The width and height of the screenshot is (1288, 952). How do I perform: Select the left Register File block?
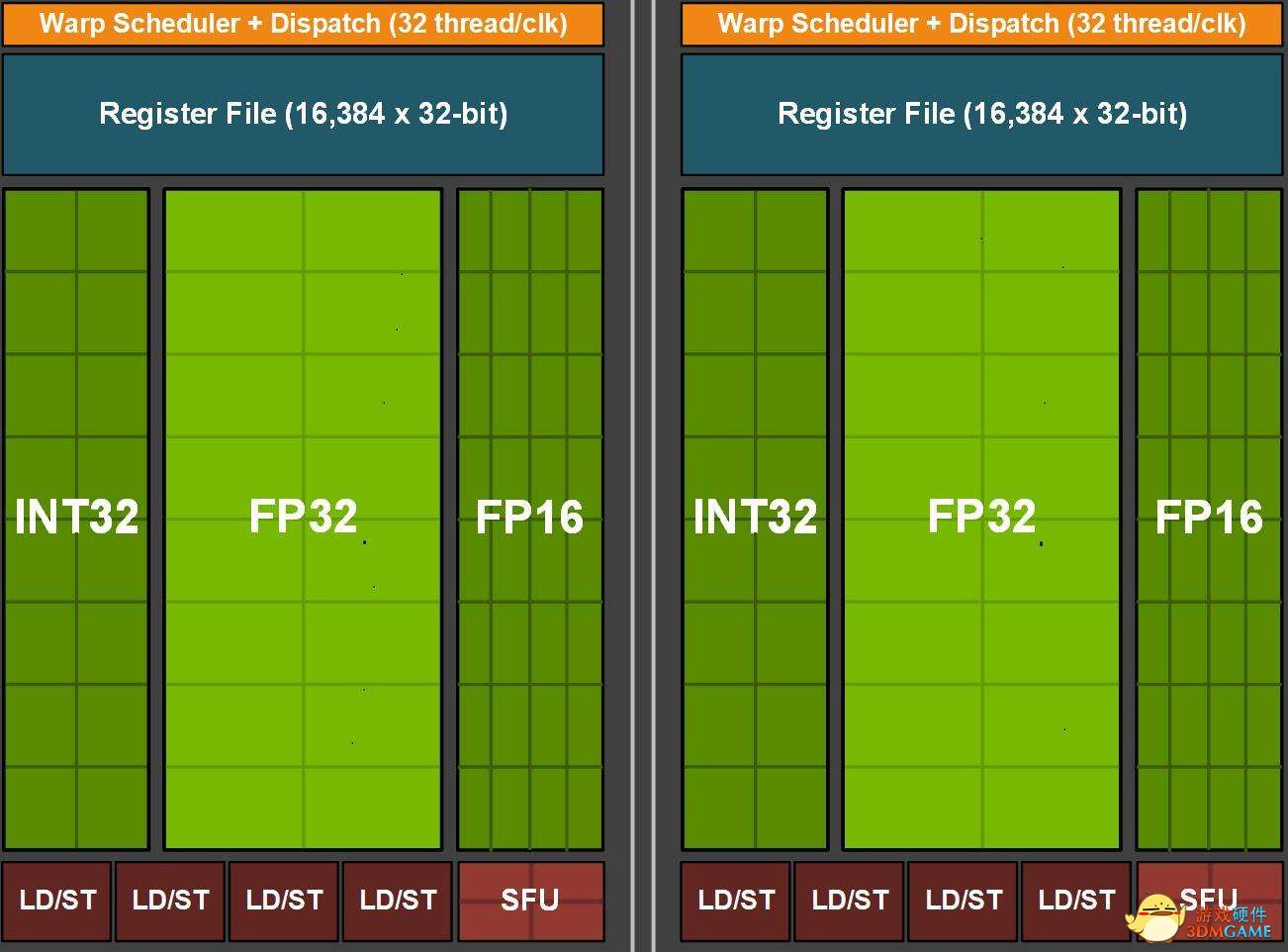pyautogui.click(x=303, y=115)
